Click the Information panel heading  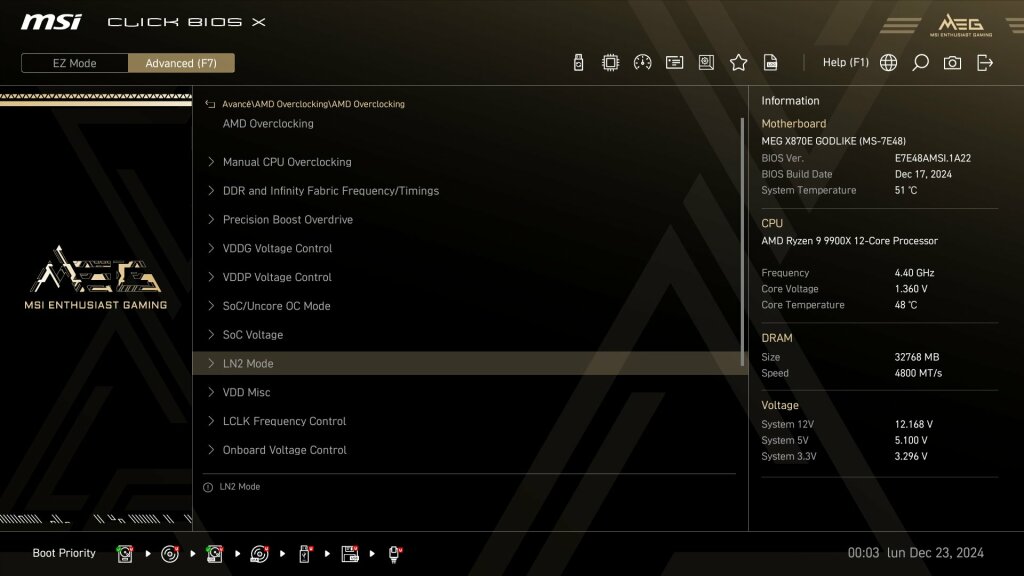tap(790, 101)
